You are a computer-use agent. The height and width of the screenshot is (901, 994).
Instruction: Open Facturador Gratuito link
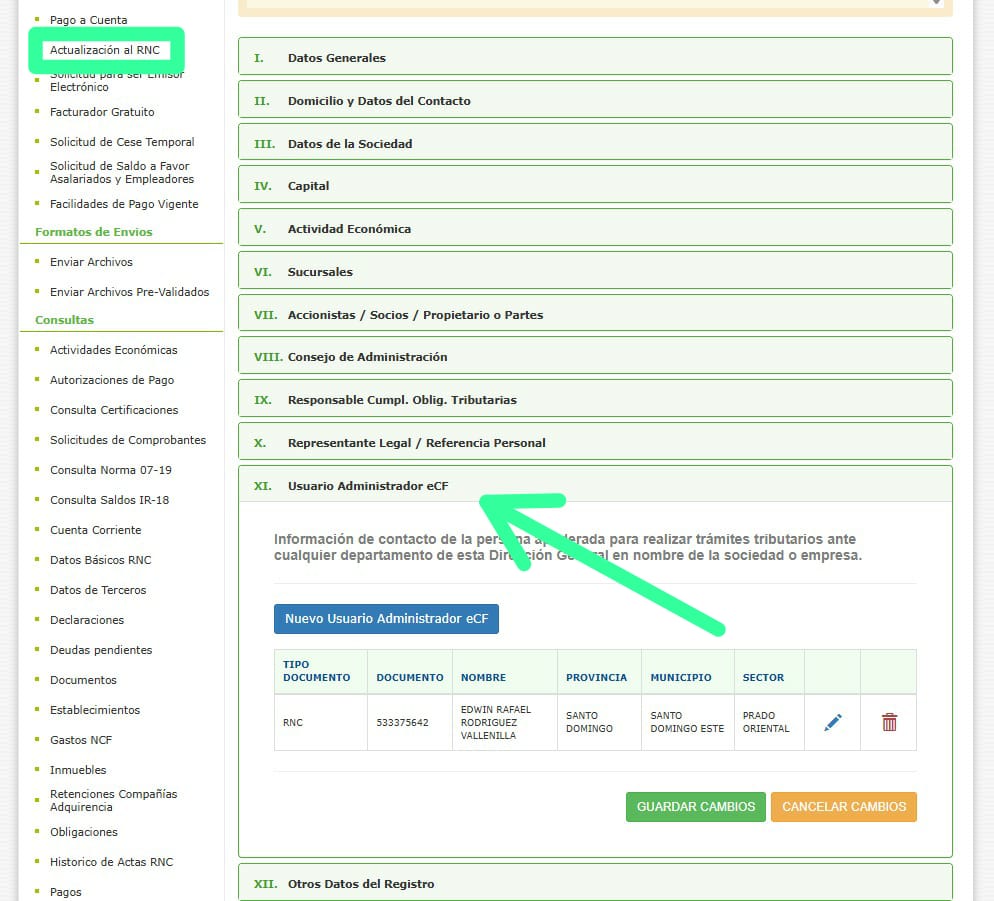click(102, 112)
